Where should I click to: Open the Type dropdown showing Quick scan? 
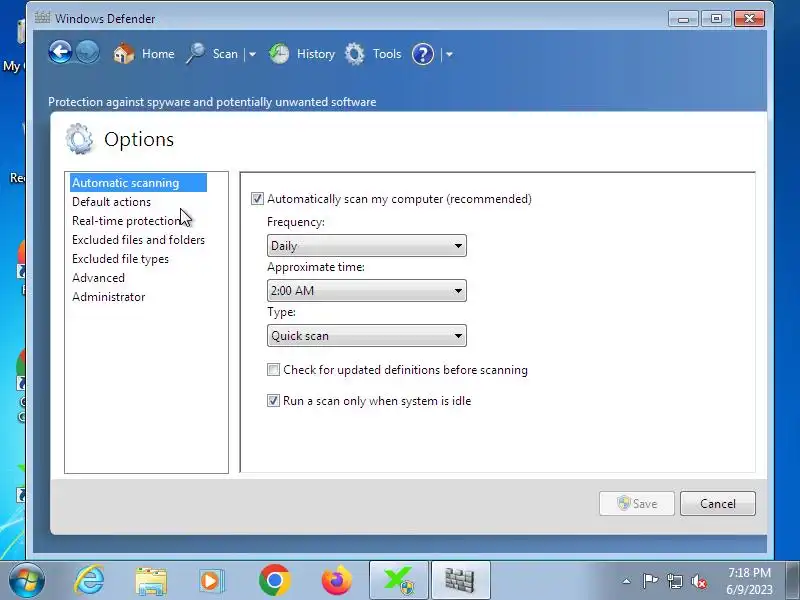pos(367,336)
